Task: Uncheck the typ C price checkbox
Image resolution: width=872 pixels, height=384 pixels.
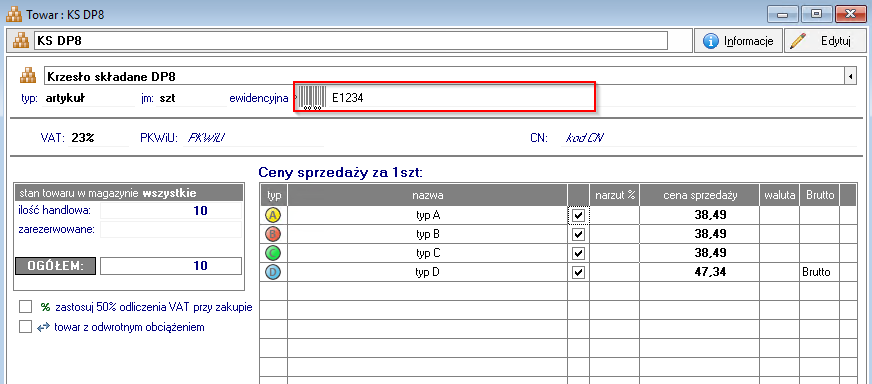Action: pos(578,253)
